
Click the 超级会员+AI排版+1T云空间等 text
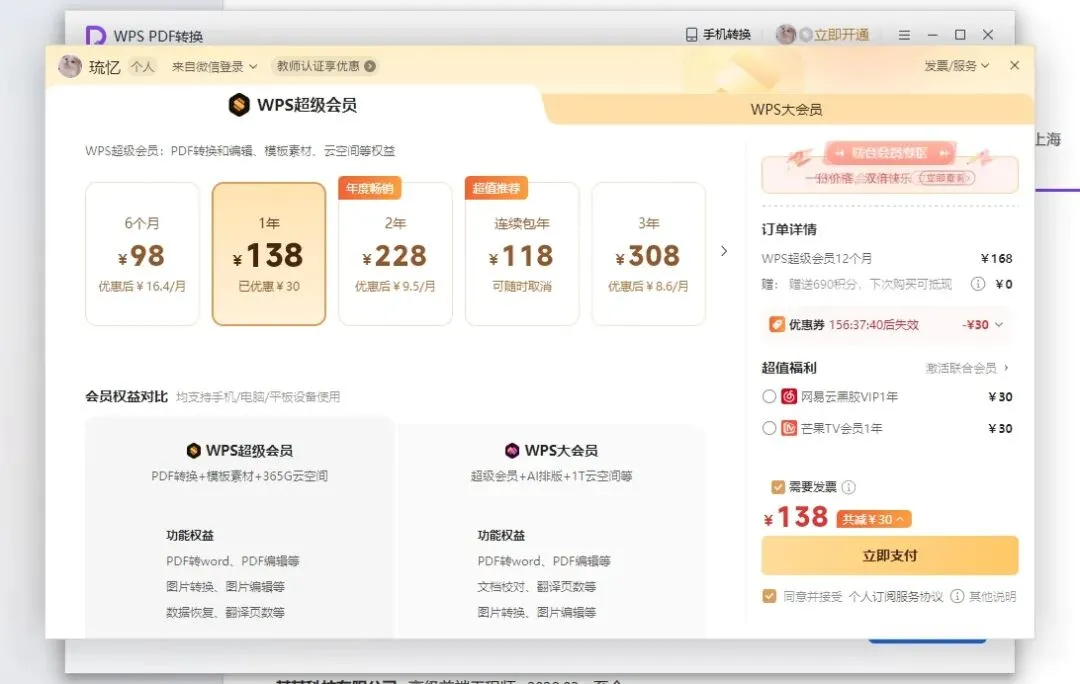pyautogui.click(x=551, y=476)
